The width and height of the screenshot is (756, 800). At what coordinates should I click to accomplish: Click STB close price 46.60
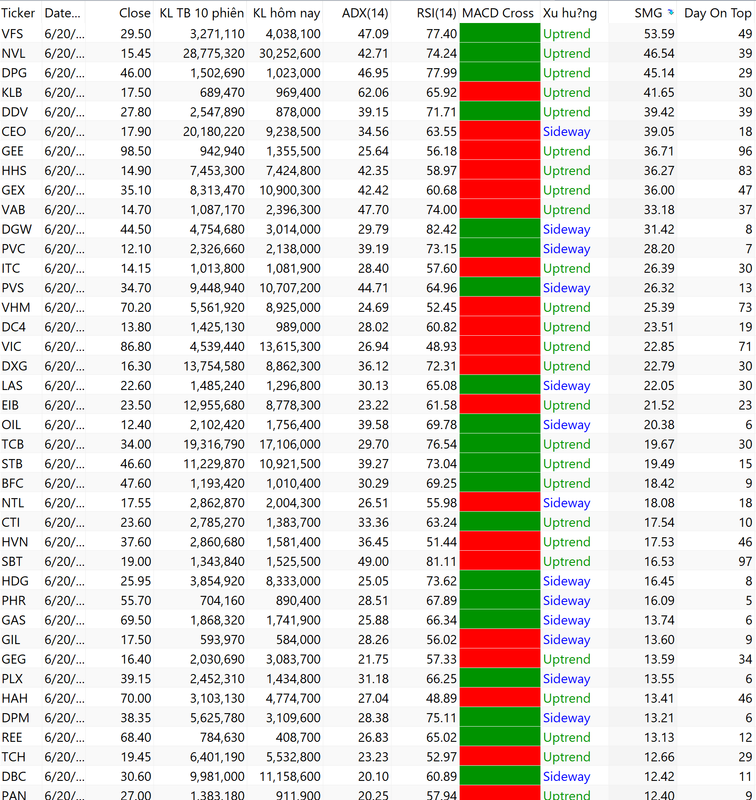(x=136, y=464)
